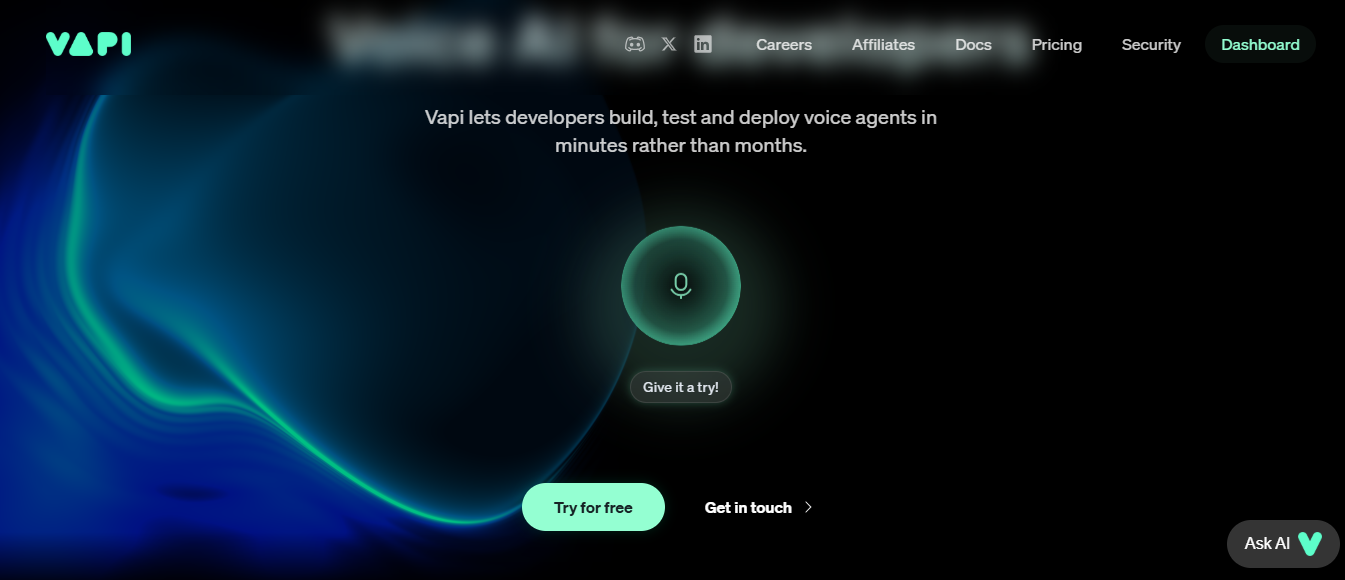Screen dimensions: 1345x580
Task: Open the LinkedIn social icon
Action: [x=703, y=44]
